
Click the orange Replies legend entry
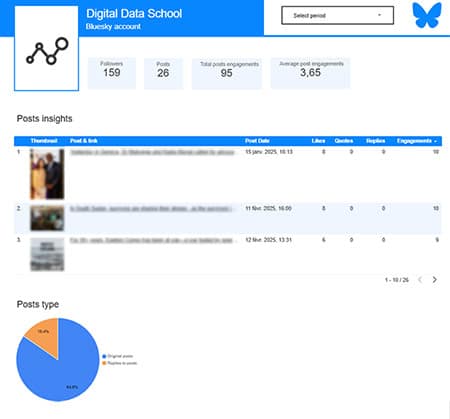click(x=120, y=363)
